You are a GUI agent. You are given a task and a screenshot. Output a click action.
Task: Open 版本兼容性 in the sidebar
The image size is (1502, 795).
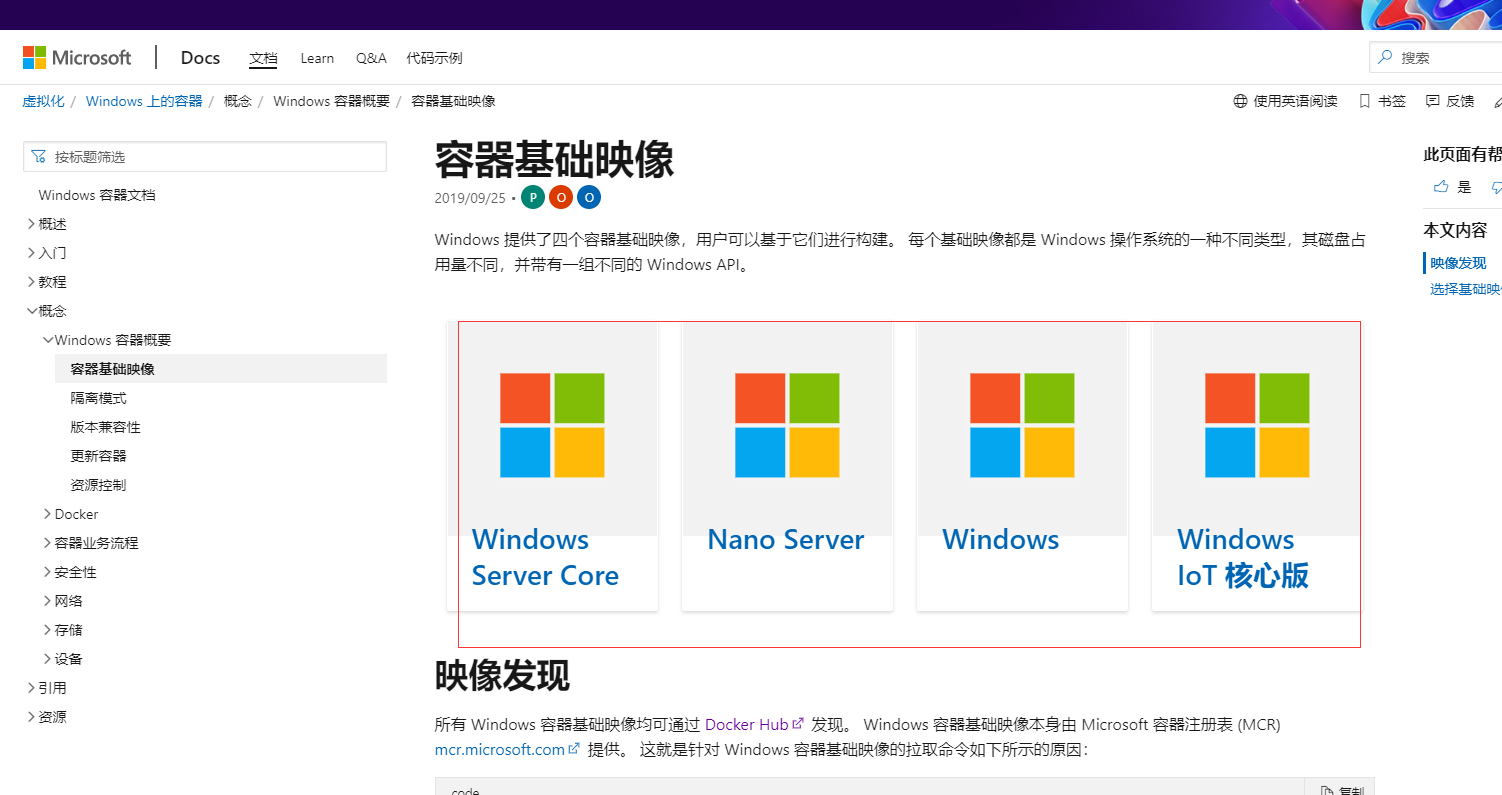105,427
